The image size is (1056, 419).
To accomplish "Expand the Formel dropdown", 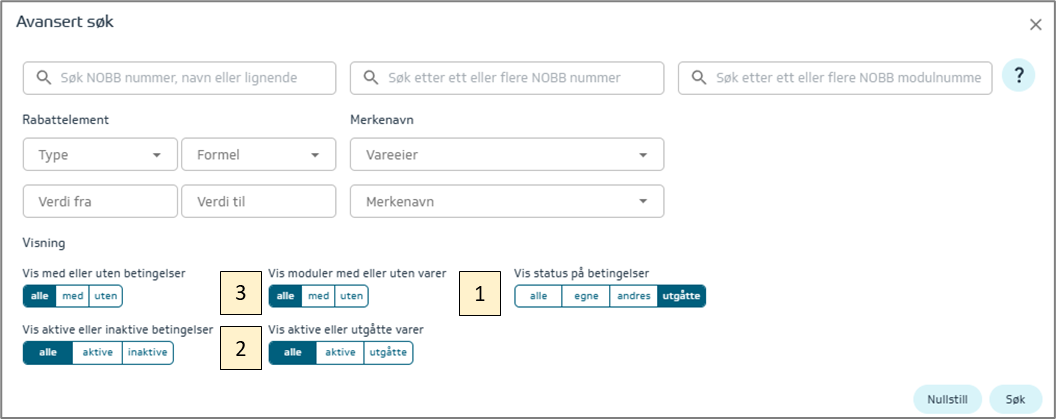I will click(x=258, y=155).
